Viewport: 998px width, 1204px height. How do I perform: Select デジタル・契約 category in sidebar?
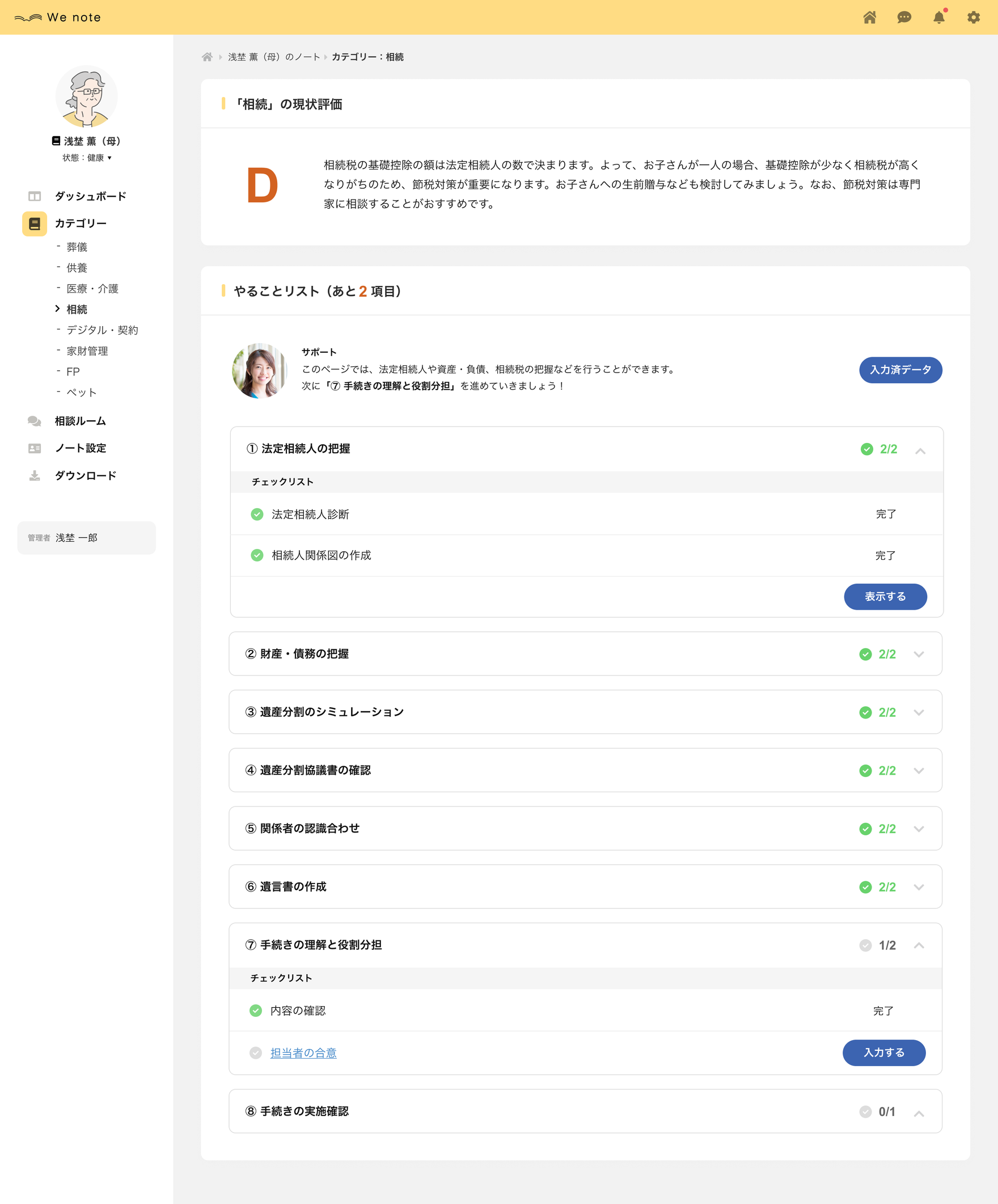[x=102, y=329]
